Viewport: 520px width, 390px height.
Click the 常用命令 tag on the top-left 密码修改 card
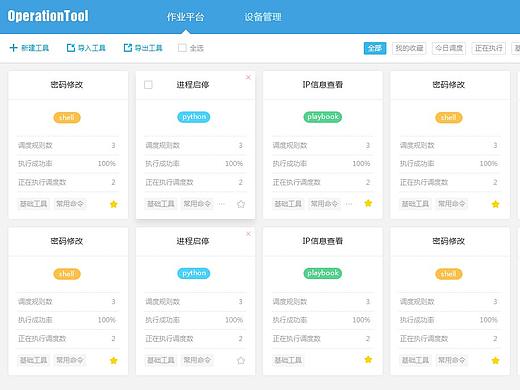70,204
